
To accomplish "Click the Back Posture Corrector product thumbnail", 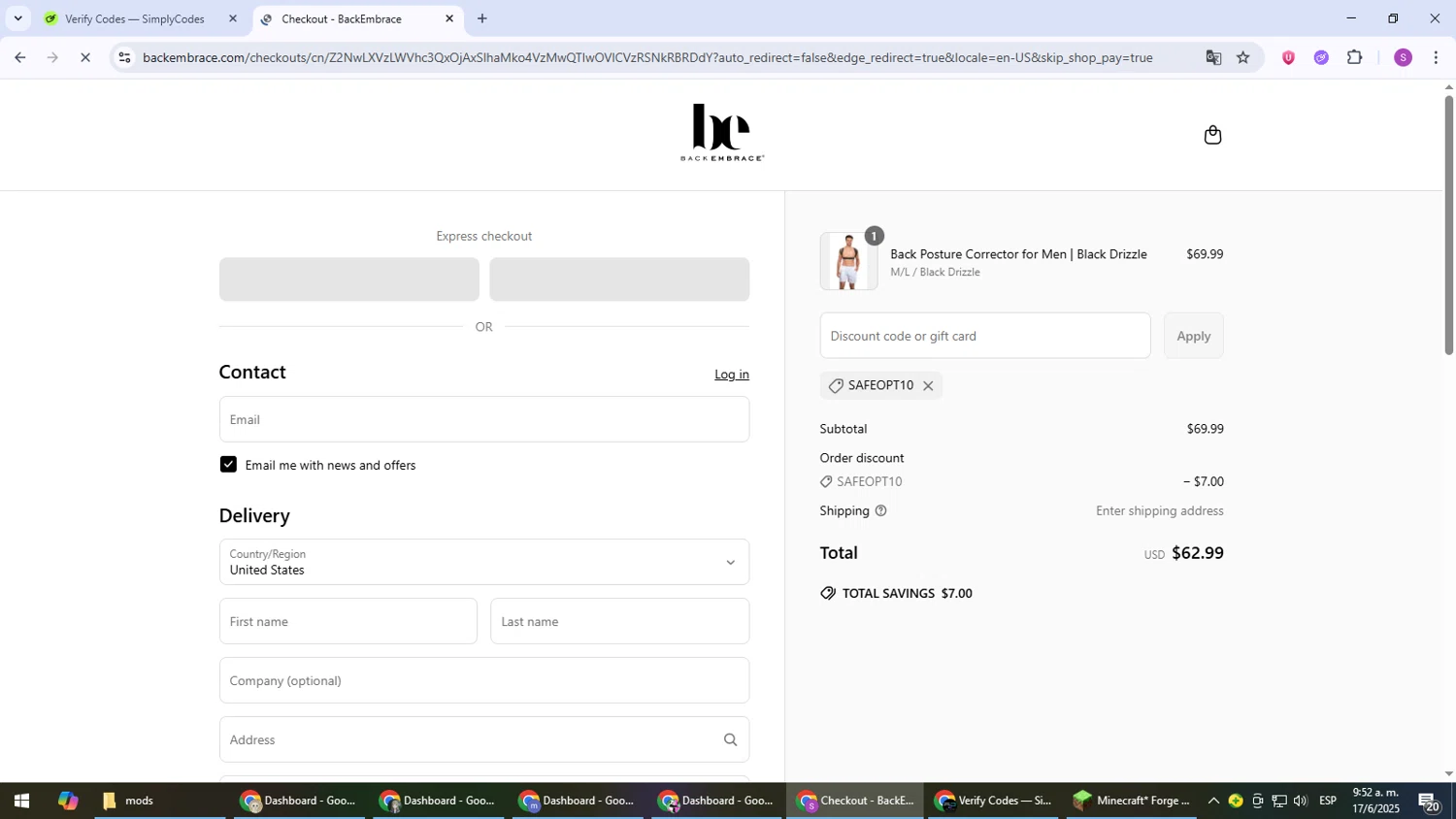I will pos(848,262).
